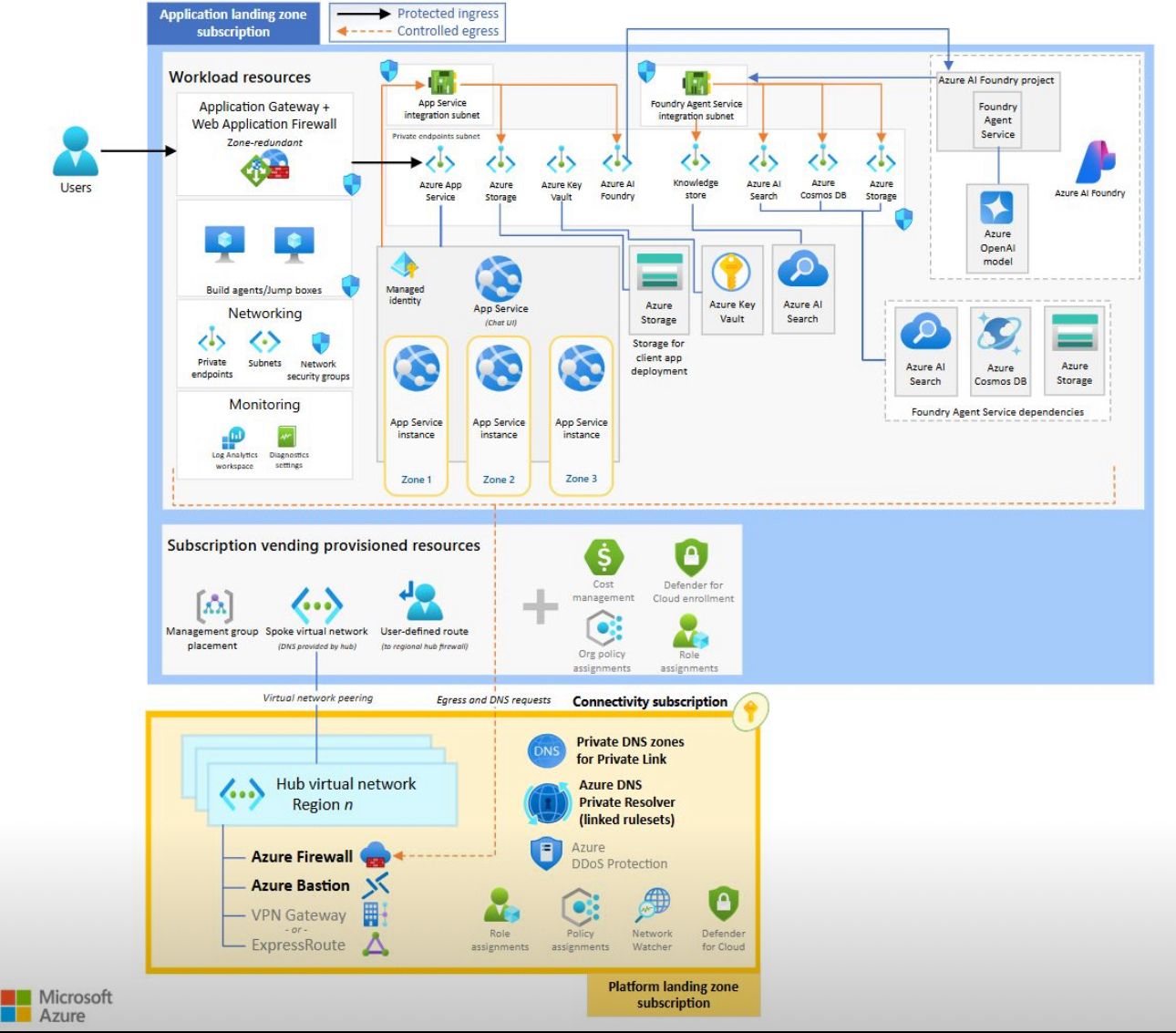Click the Azure AI Foundry project label
1176x1033 pixels.
click(x=996, y=80)
